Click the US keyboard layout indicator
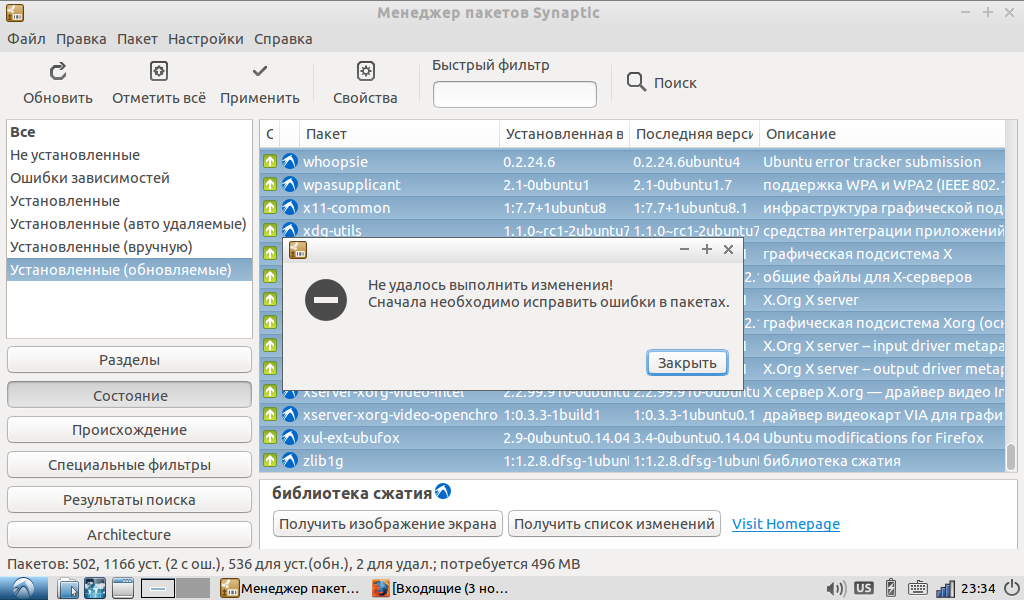Image resolution: width=1024 pixels, height=600 pixels. point(863,588)
